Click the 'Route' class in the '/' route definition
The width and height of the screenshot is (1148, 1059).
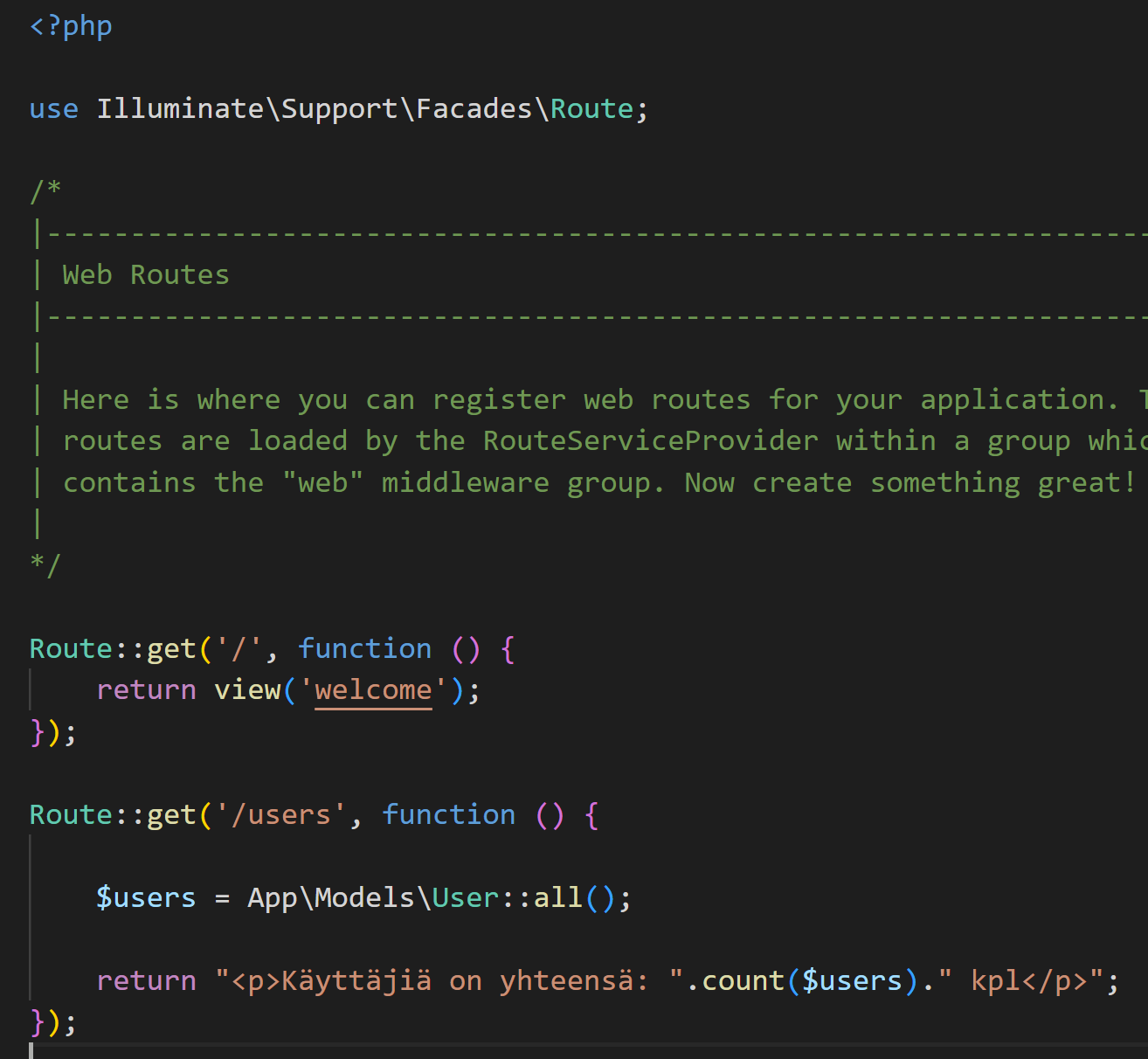pyautogui.click(x=72, y=649)
